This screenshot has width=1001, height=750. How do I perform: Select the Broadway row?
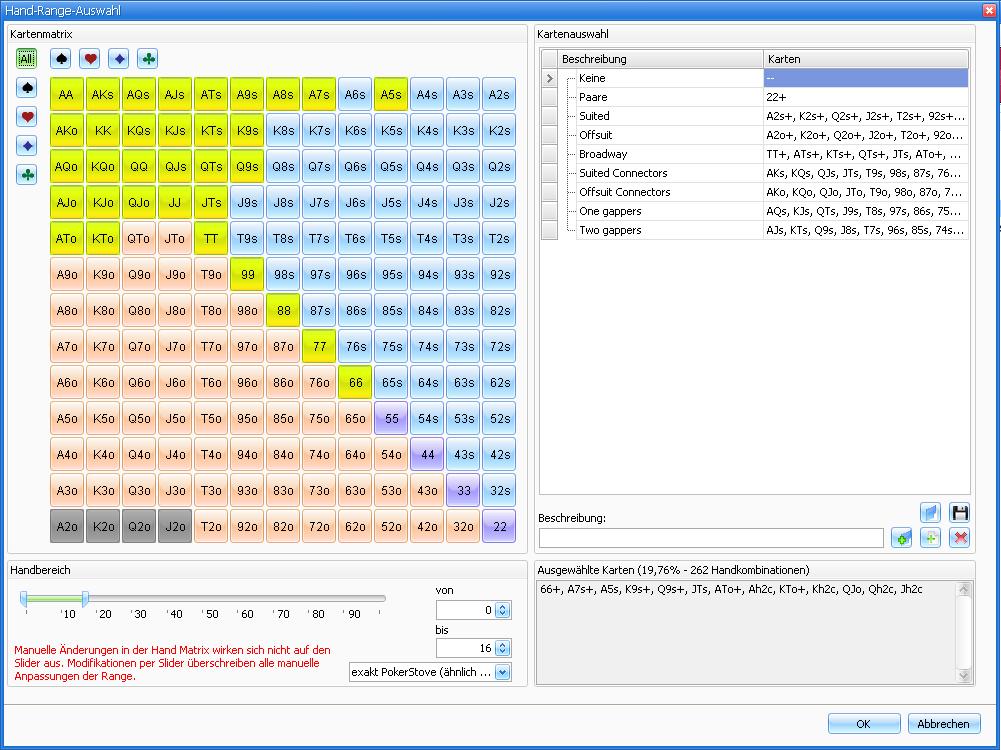point(755,154)
